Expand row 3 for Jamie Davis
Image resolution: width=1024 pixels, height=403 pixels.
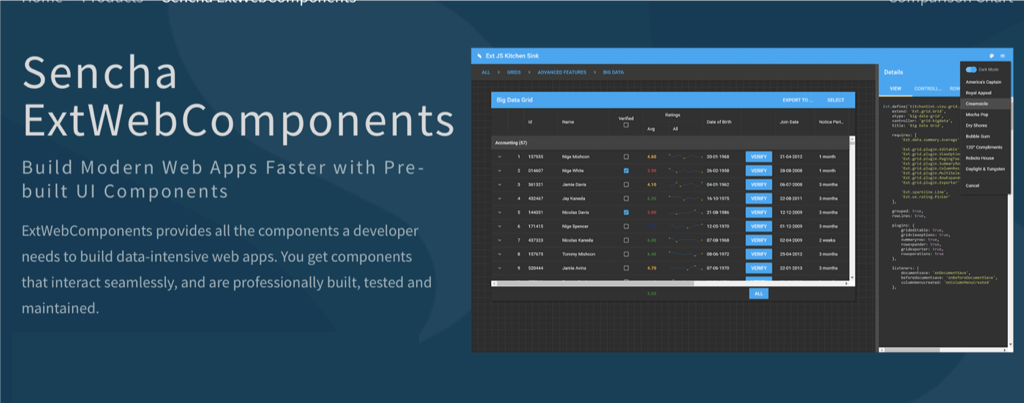tap(500, 185)
